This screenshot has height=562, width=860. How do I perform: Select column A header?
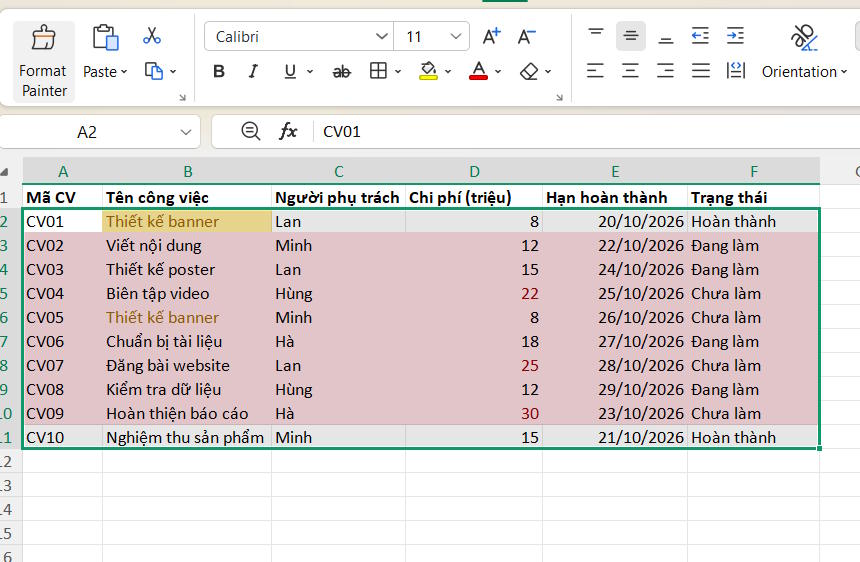point(63,172)
